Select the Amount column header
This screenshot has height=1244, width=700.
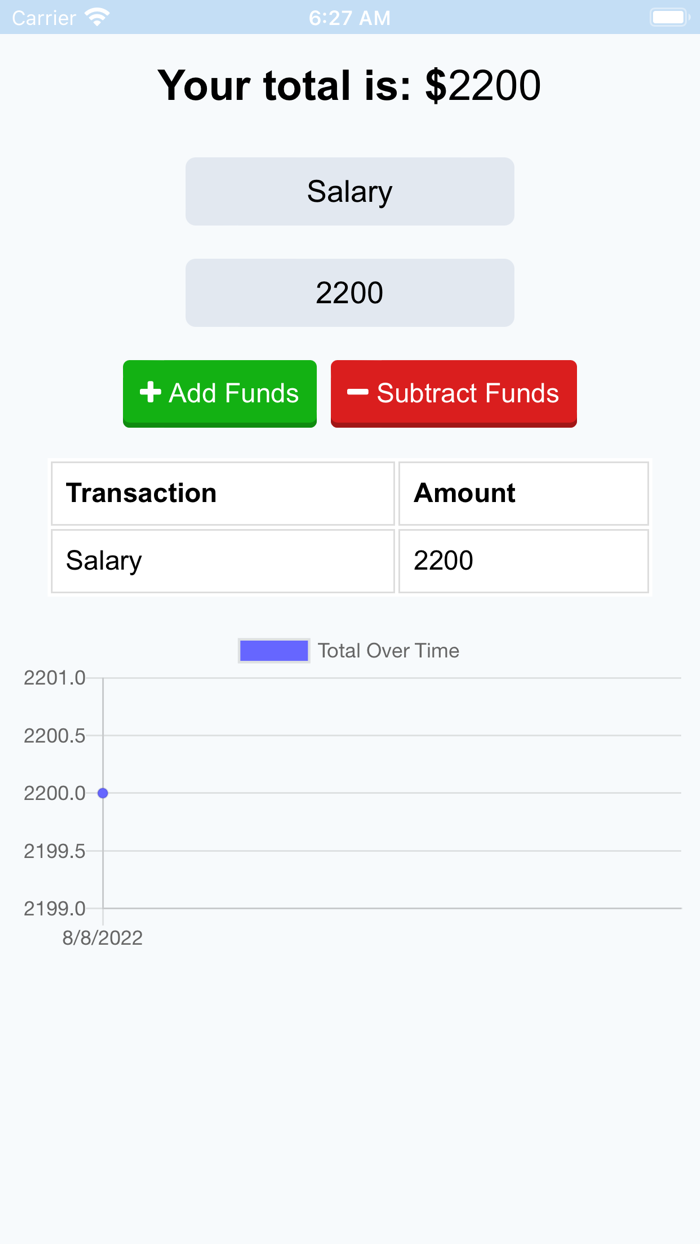[x=464, y=493]
